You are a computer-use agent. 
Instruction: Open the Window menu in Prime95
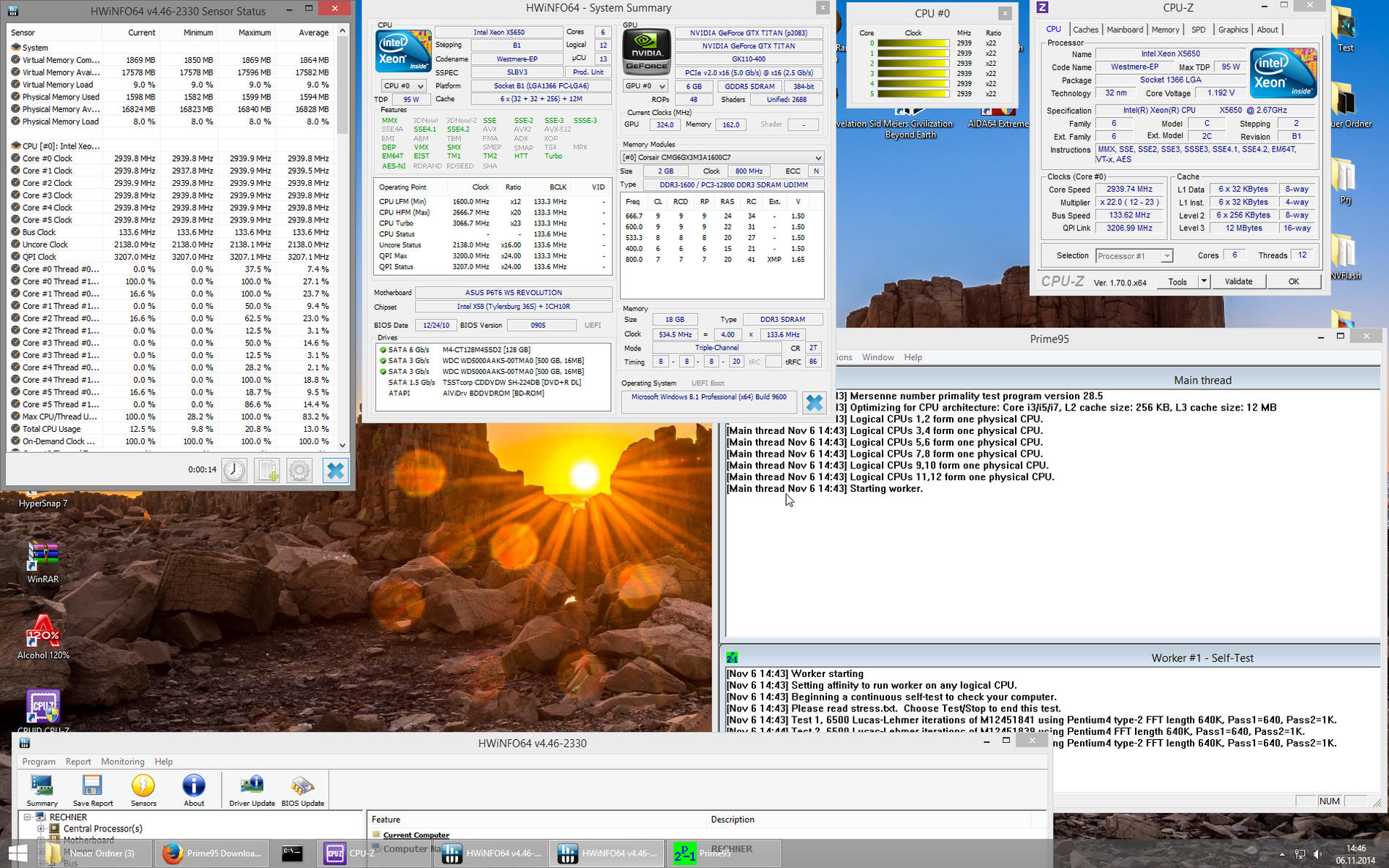[x=877, y=357]
